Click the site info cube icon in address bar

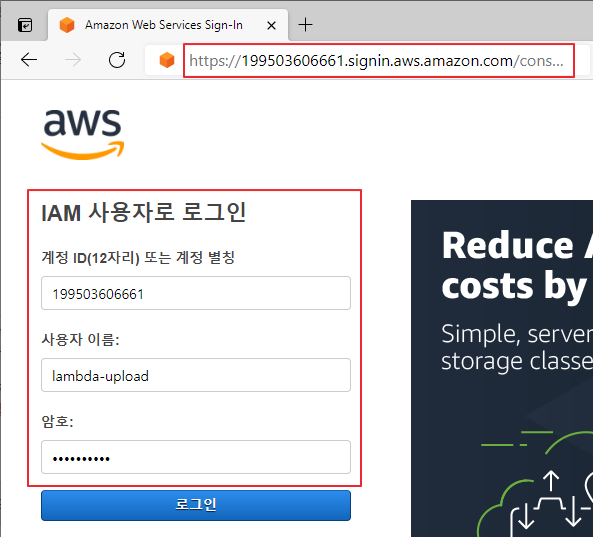pyautogui.click(x=167, y=60)
